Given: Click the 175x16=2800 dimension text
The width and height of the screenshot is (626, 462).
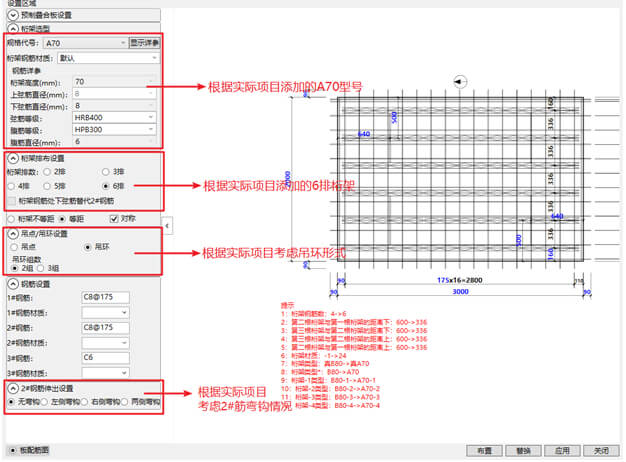Looking at the screenshot, I should [460, 280].
